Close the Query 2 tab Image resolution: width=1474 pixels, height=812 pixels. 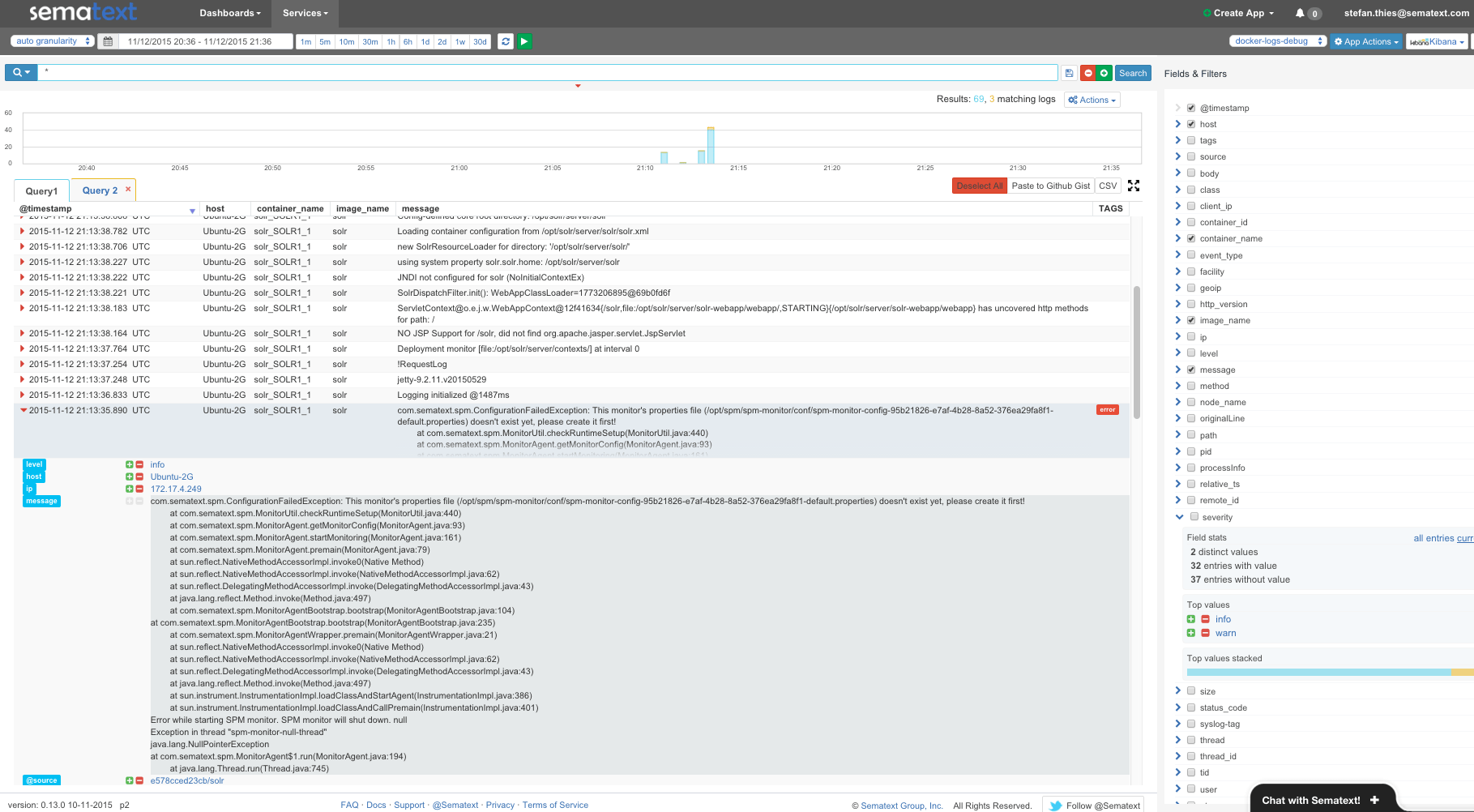click(x=128, y=189)
